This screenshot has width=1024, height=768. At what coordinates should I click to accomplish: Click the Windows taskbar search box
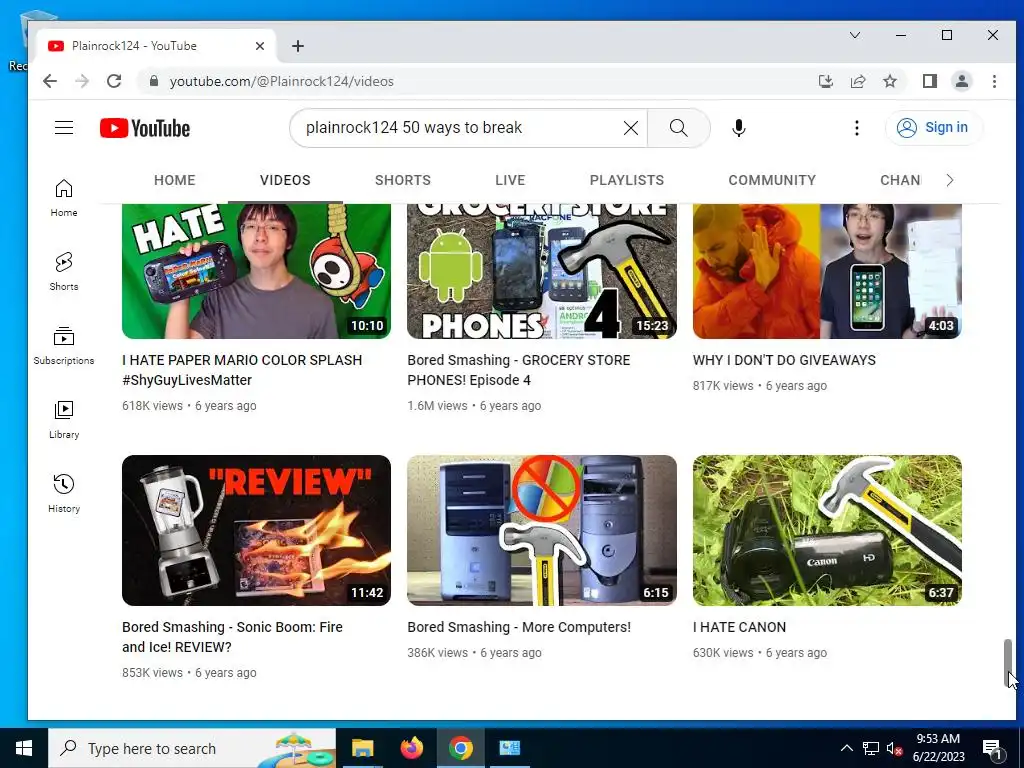tap(192, 748)
